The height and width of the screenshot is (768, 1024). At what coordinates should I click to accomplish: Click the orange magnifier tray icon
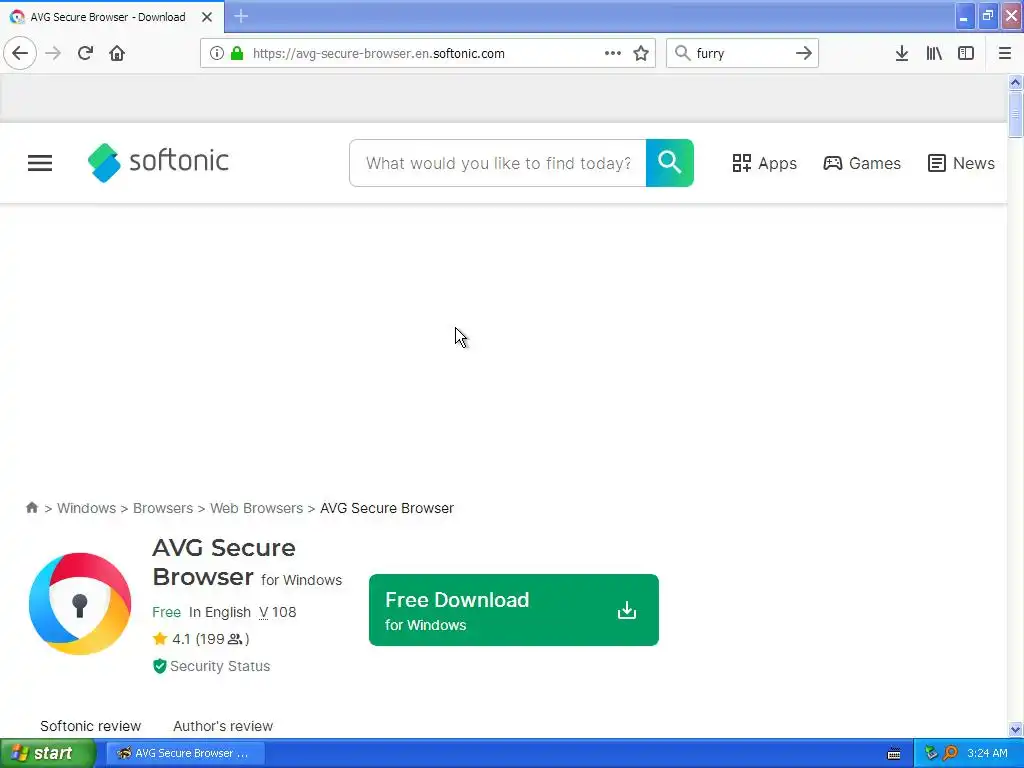tap(950, 753)
